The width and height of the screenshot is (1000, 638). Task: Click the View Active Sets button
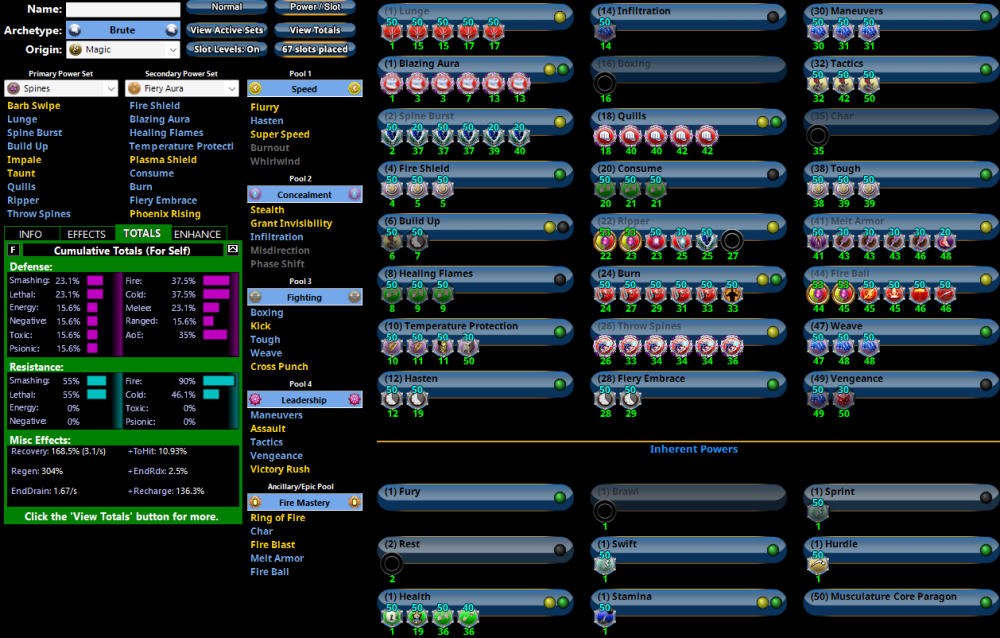(x=227, y=30)
